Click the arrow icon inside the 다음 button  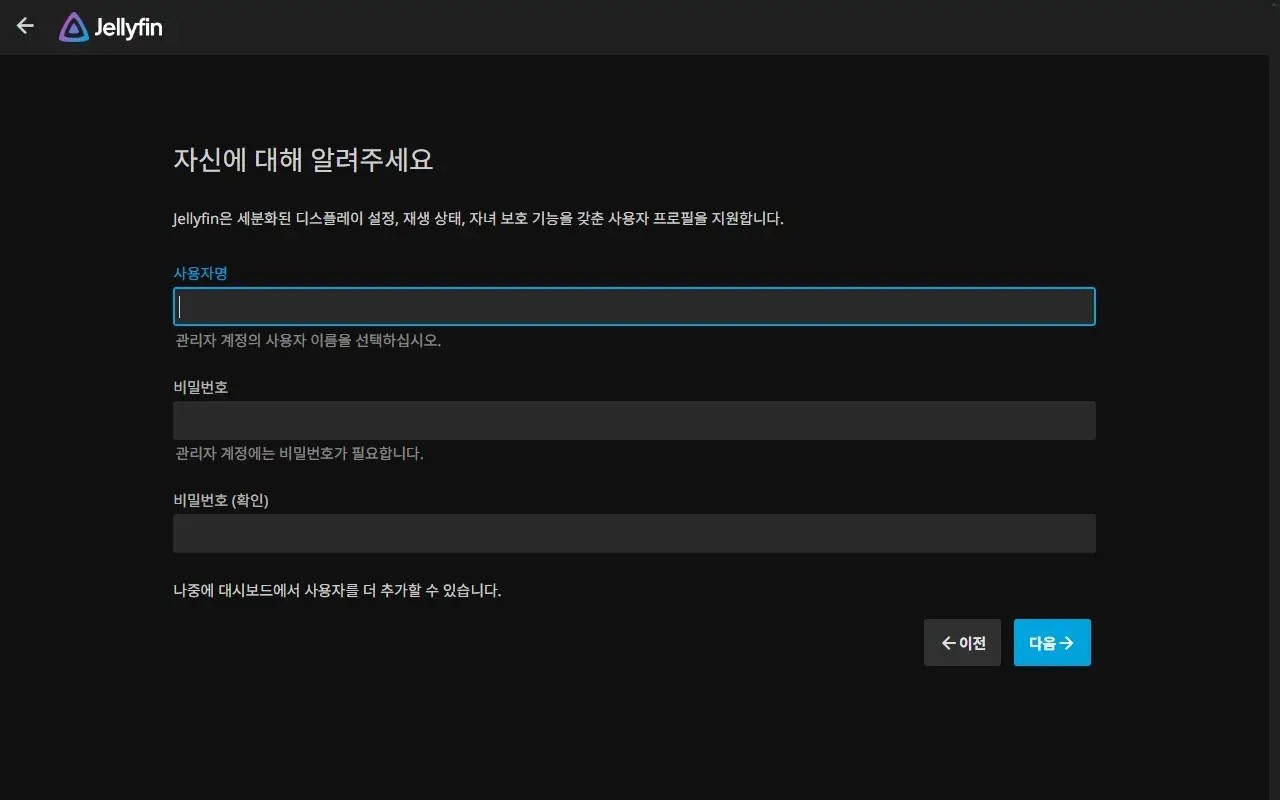click(1069, 642)
